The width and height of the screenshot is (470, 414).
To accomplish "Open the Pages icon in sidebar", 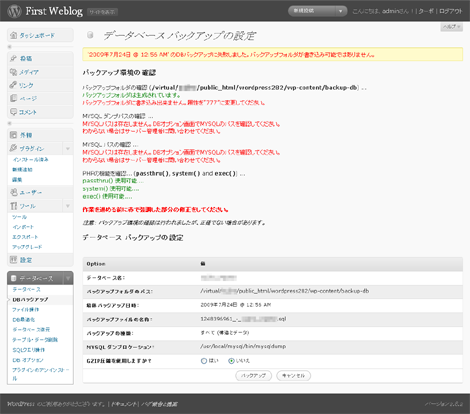I will 13,98.
